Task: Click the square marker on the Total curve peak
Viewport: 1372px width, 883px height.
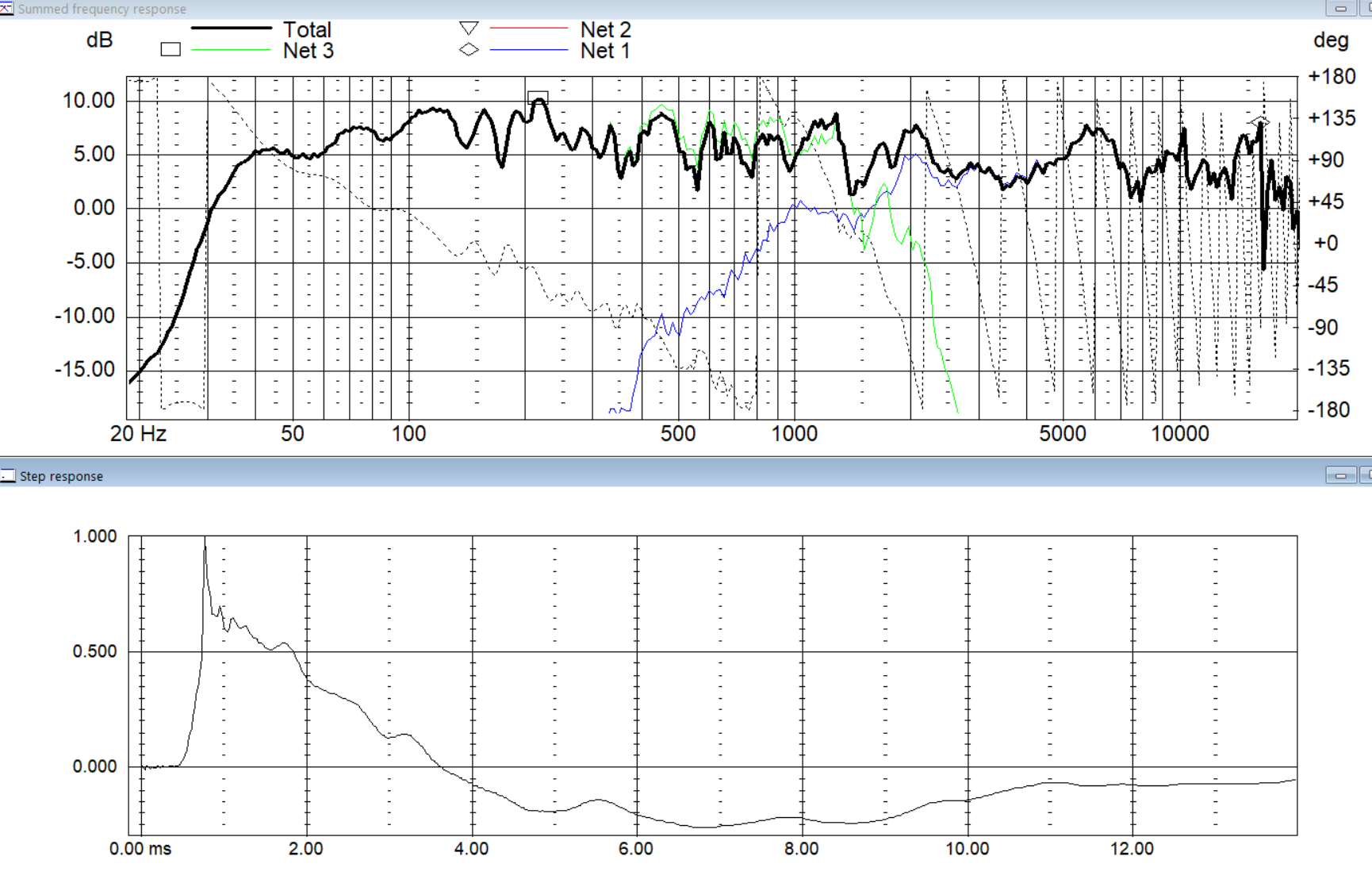Action: click(x=538, y=98)
